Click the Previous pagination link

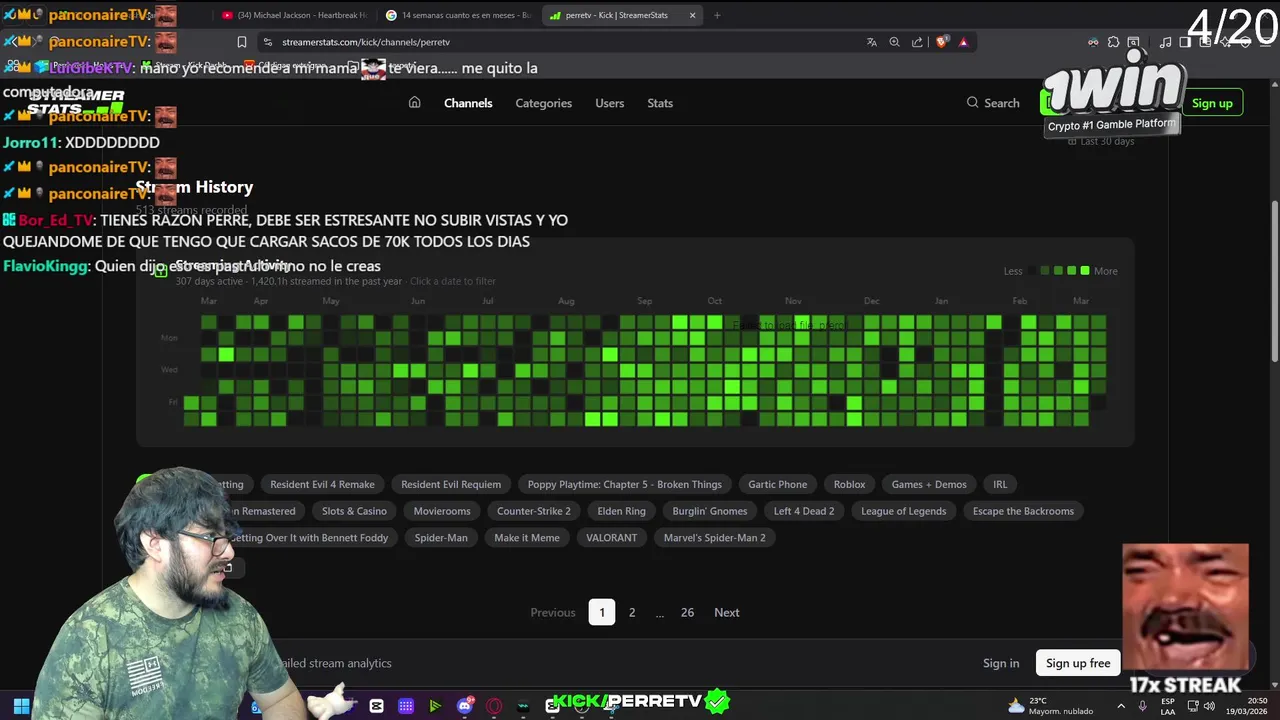pos(553,612)
